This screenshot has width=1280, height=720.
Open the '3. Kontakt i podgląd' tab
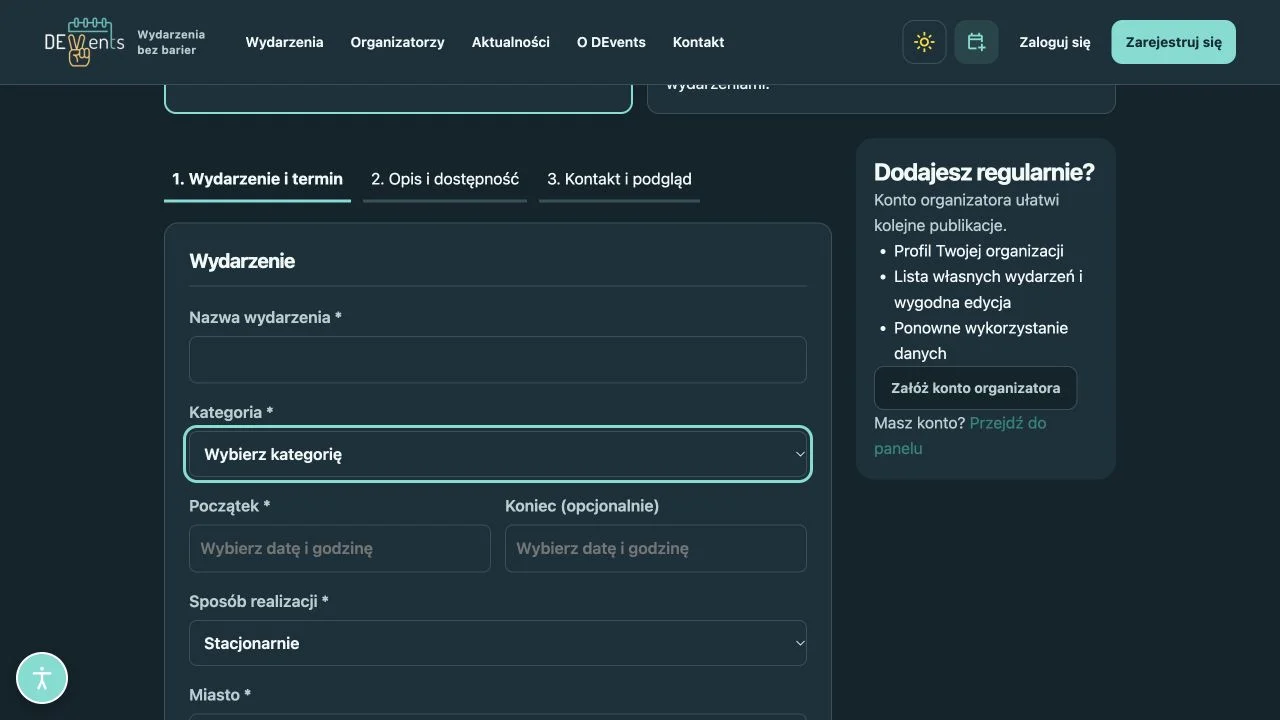(x=619, y=180)
